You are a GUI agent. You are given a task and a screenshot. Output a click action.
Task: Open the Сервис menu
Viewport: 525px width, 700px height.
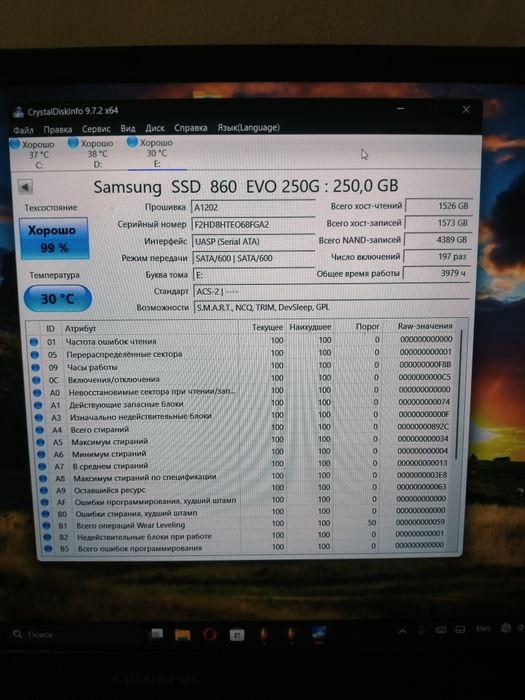point(96,129)
